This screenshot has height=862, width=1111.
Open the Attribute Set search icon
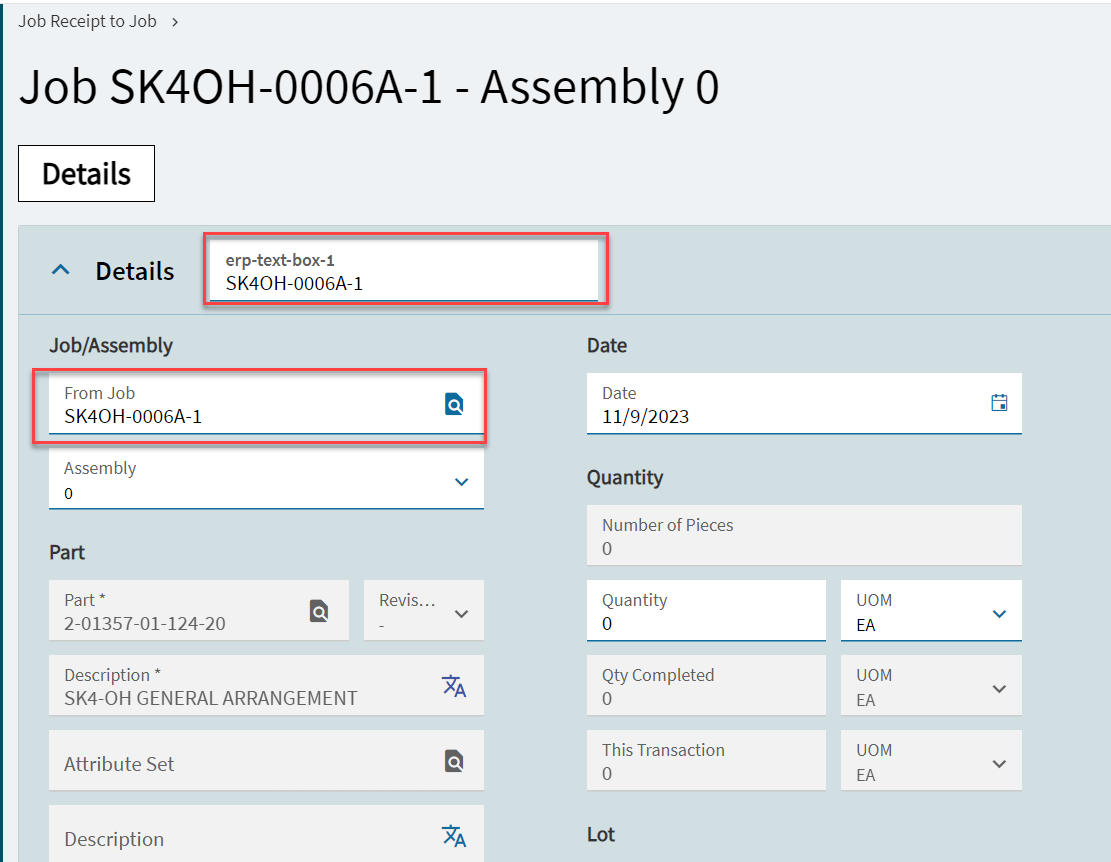coord(454,761)
